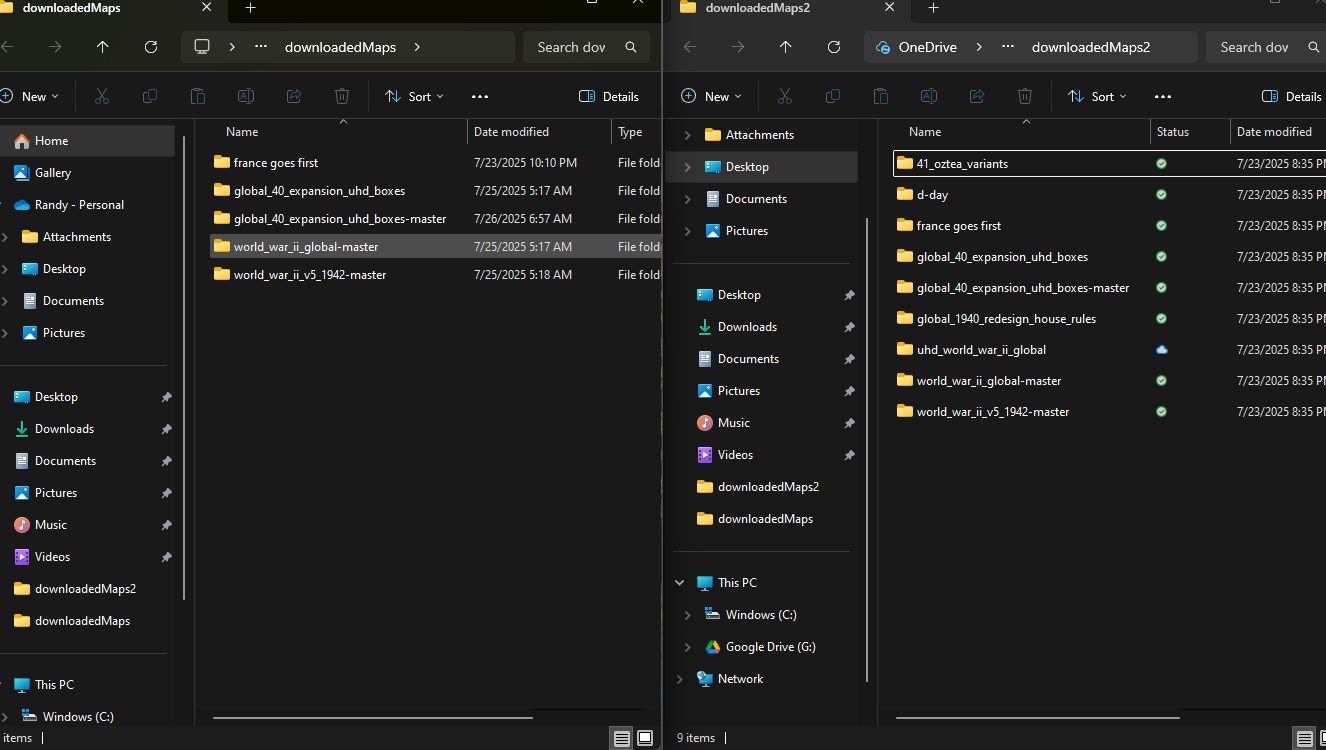
Task: Expand Network in right navigation pane
Action: (x=680, y=679)
